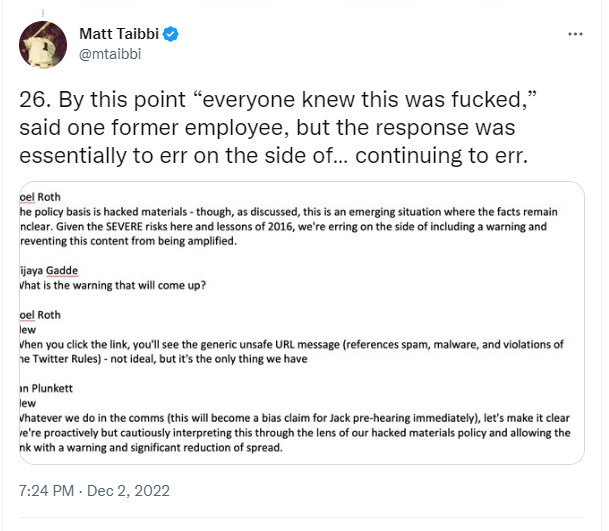609x531 pixels.
Task: Click the line asking about the warning
Action: [113, 286]
